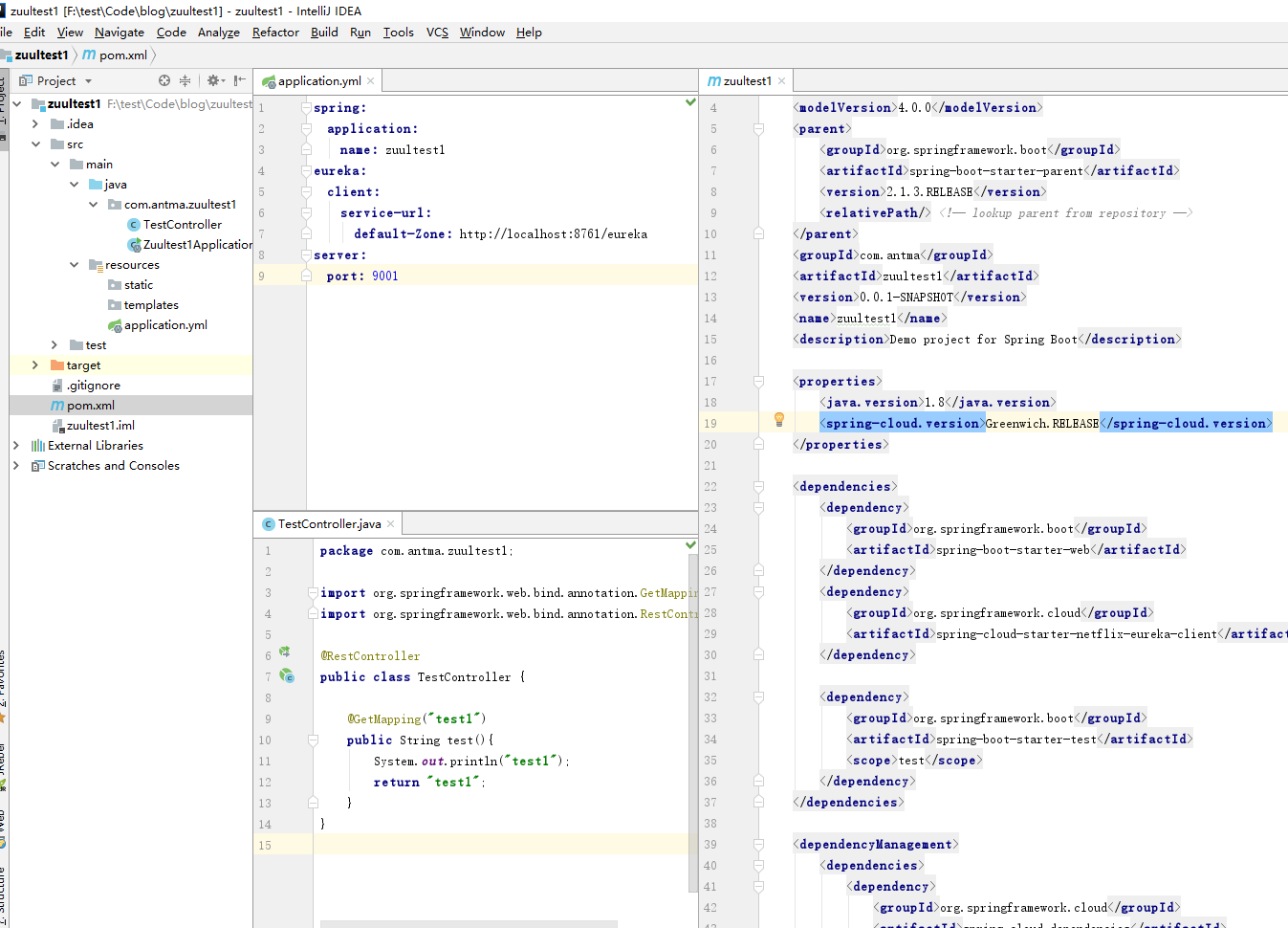The height and width of the screenshot is (928, 1288).
Task: Click the collapse all icon in Project panel
Action: (x=185, y=81)
